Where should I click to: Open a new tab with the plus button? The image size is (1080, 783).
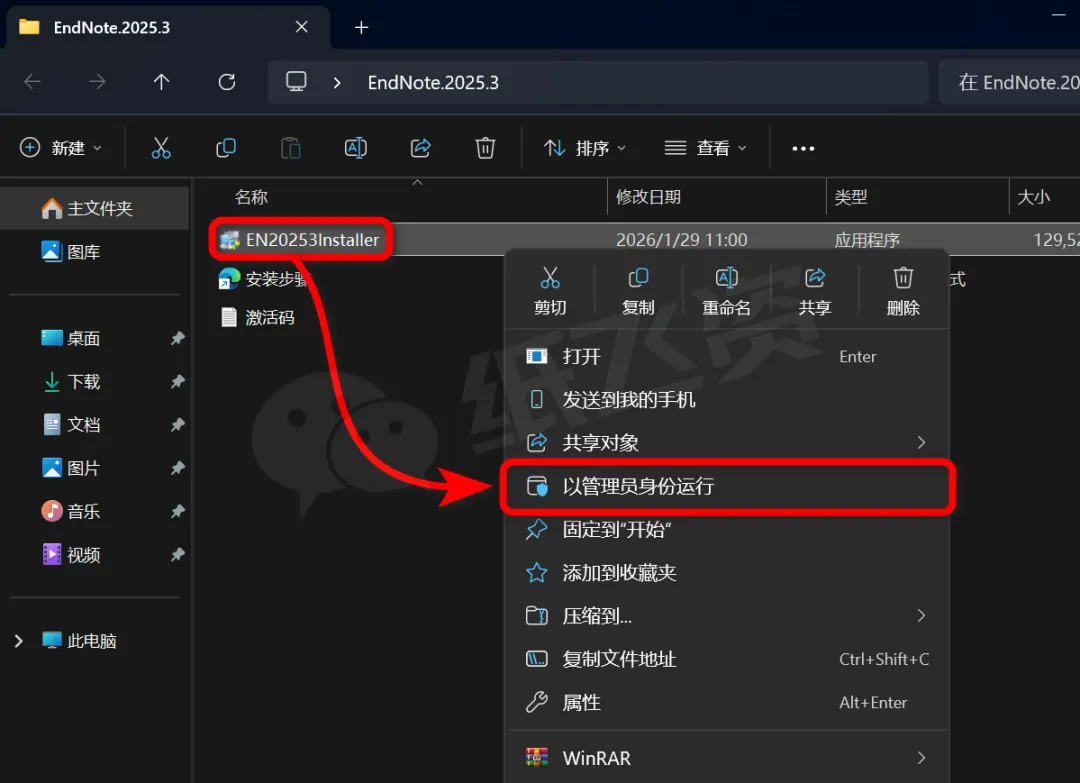click(361, 28)
